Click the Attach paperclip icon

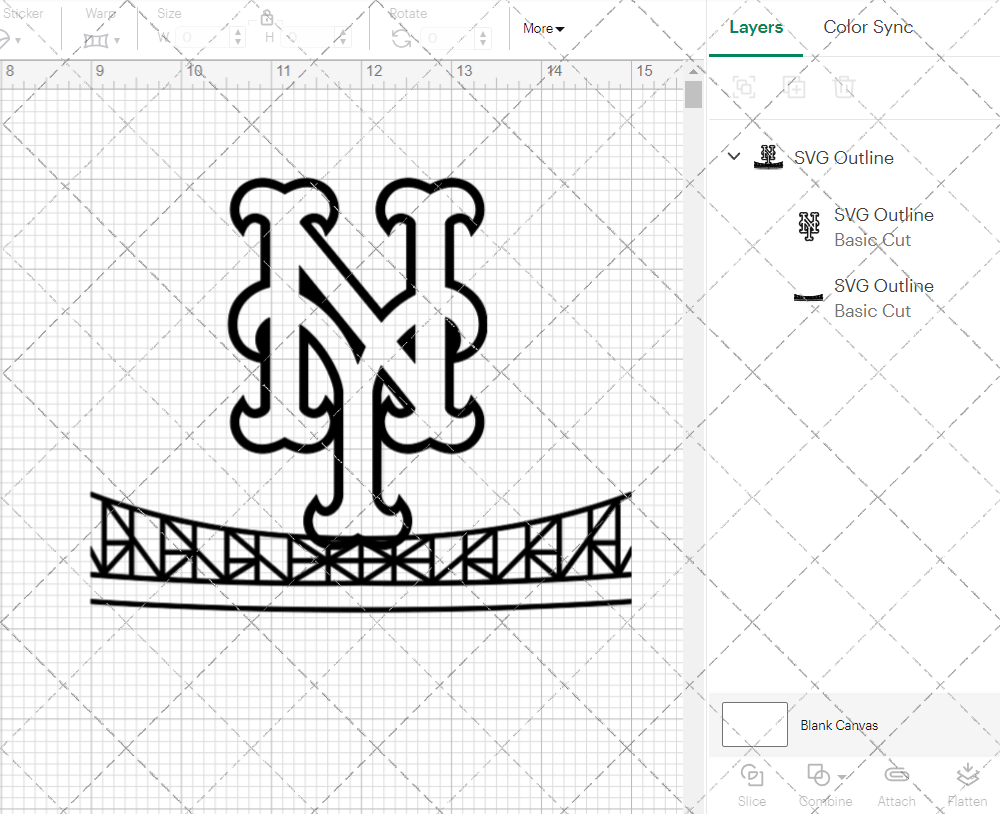pyautogui.click(x=896, y=776)
